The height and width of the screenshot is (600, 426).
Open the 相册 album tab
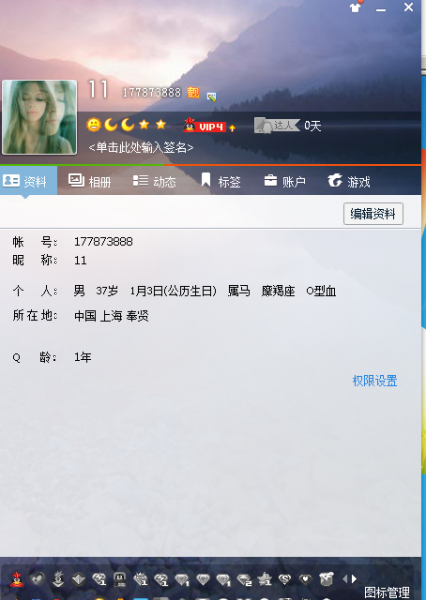pos(90,181)
